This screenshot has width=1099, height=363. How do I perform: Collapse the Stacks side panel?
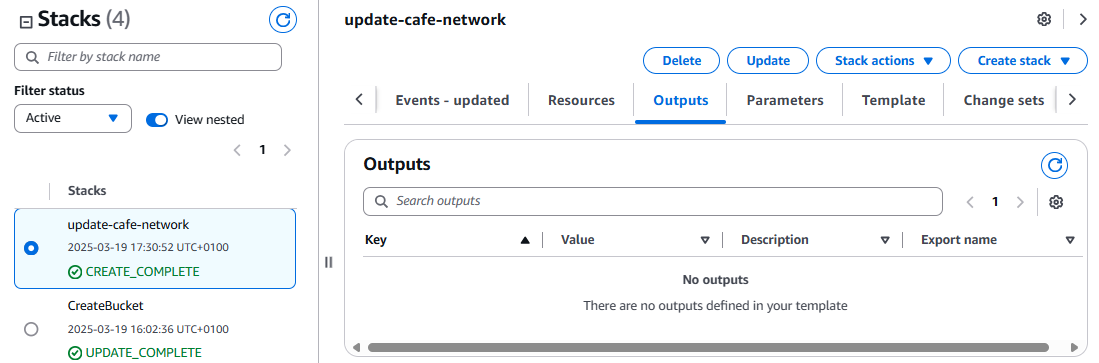click(x=26, y=22)
